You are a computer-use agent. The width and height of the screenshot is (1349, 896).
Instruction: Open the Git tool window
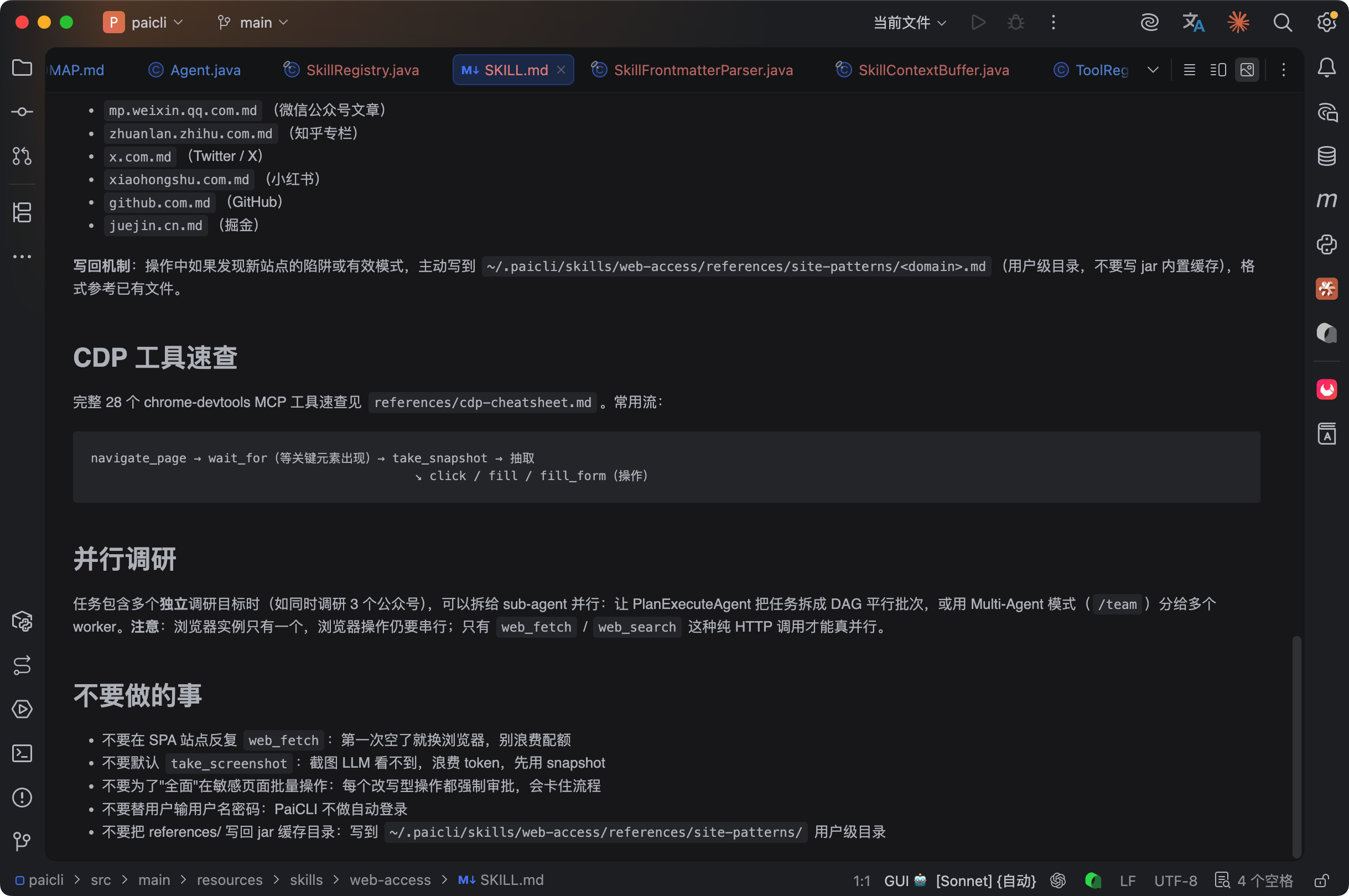click(22, 841)
